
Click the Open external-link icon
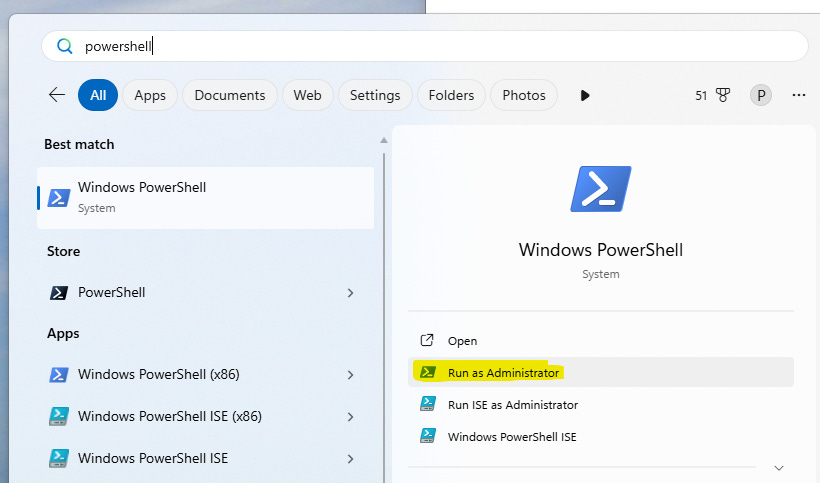[427, 340]
